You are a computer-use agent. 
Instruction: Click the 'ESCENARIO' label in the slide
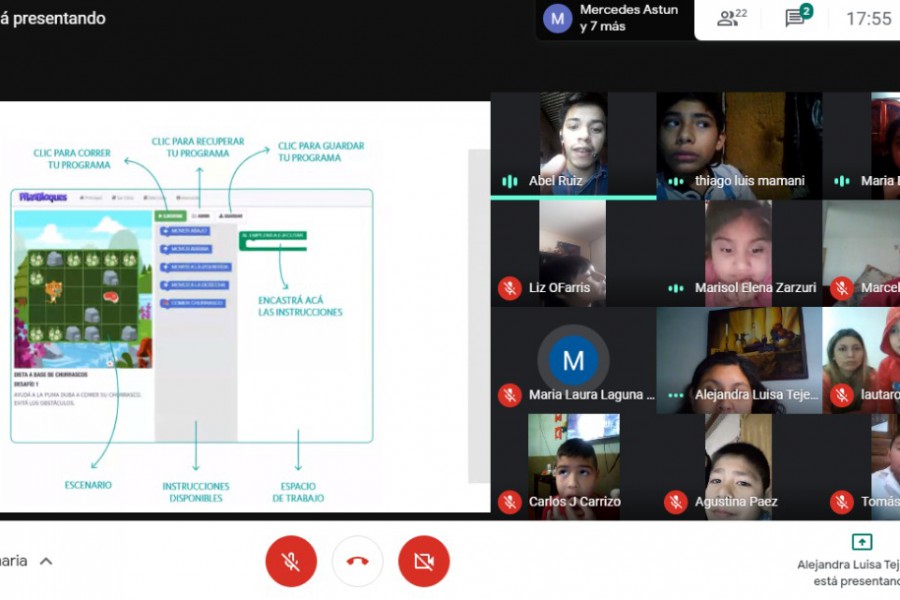pos(88,485)
